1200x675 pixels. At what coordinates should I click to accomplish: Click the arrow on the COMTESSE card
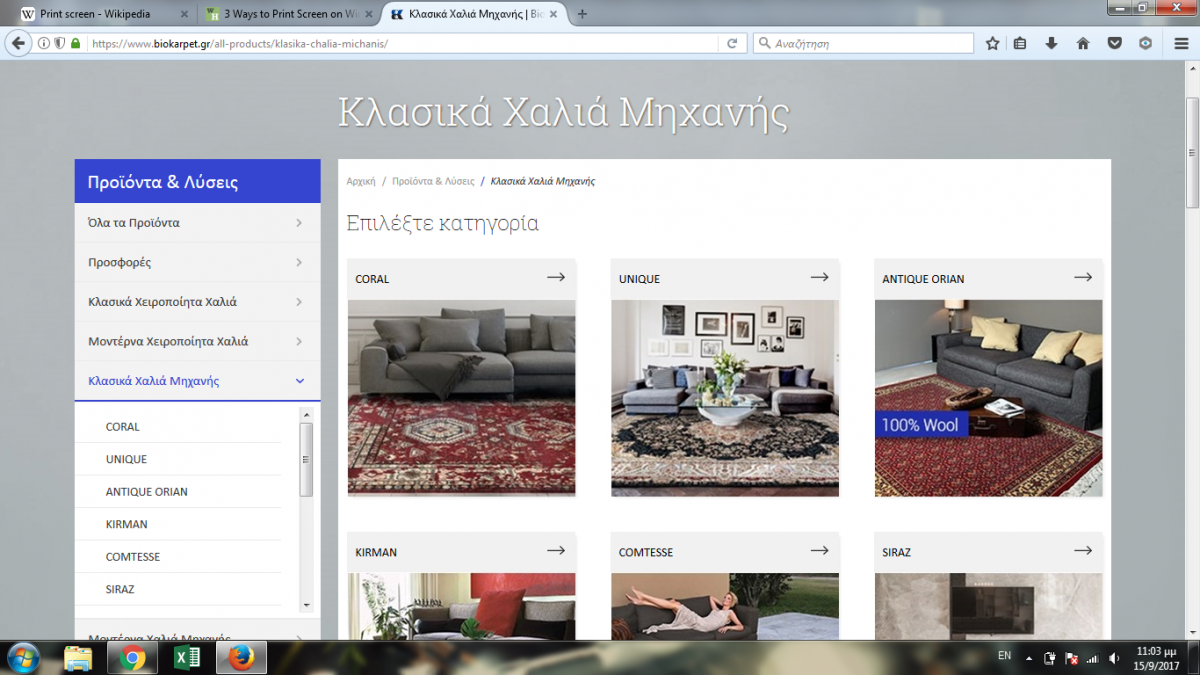pyautogui.click(x=820, y=550)
